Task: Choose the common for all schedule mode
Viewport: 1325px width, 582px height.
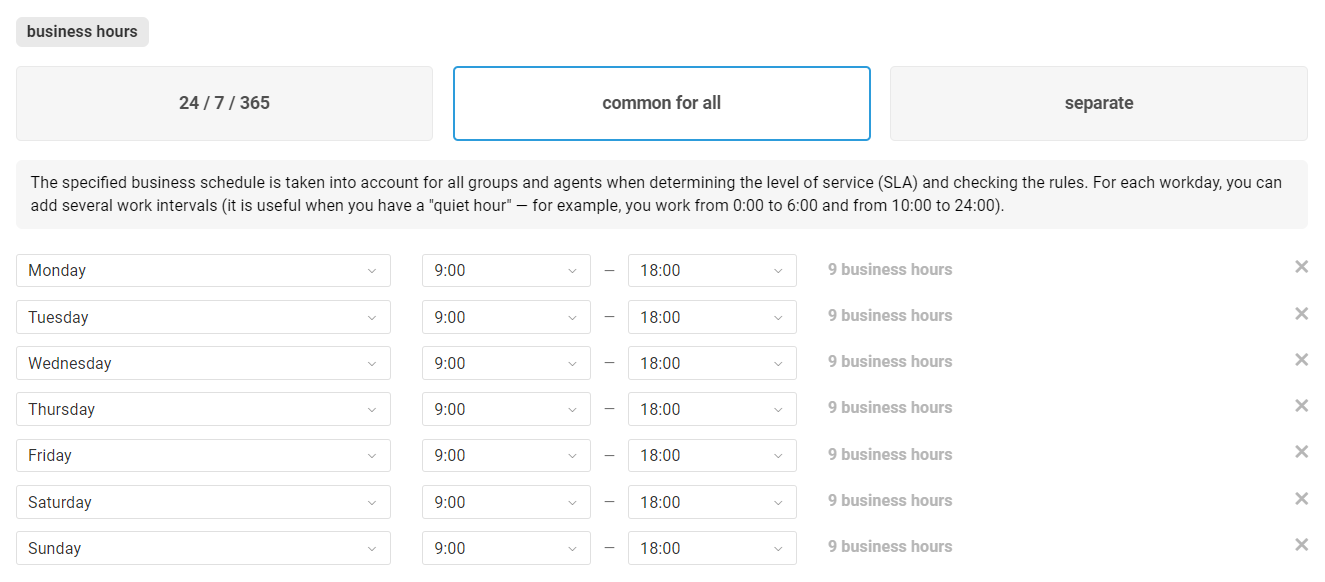Action: [x=661, y=103]
